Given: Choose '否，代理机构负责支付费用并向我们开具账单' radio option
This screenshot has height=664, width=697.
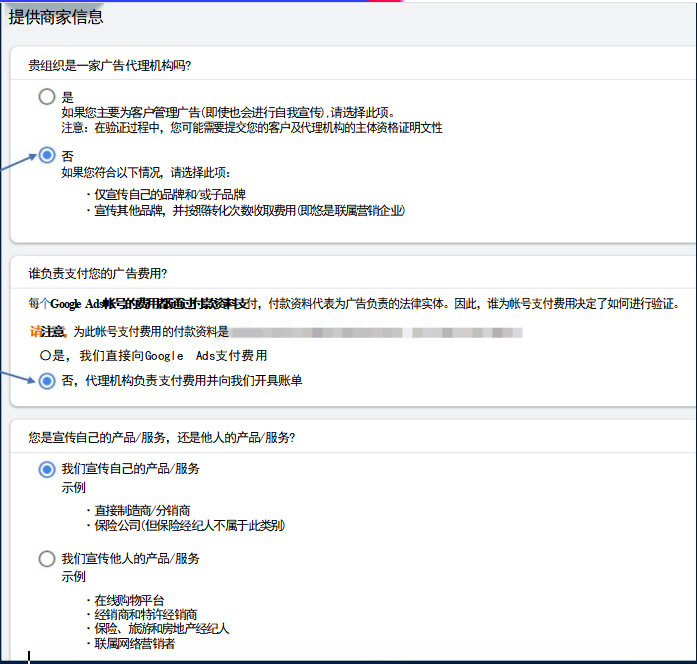Looking at the screenshot, I should [x=47, y=381].
